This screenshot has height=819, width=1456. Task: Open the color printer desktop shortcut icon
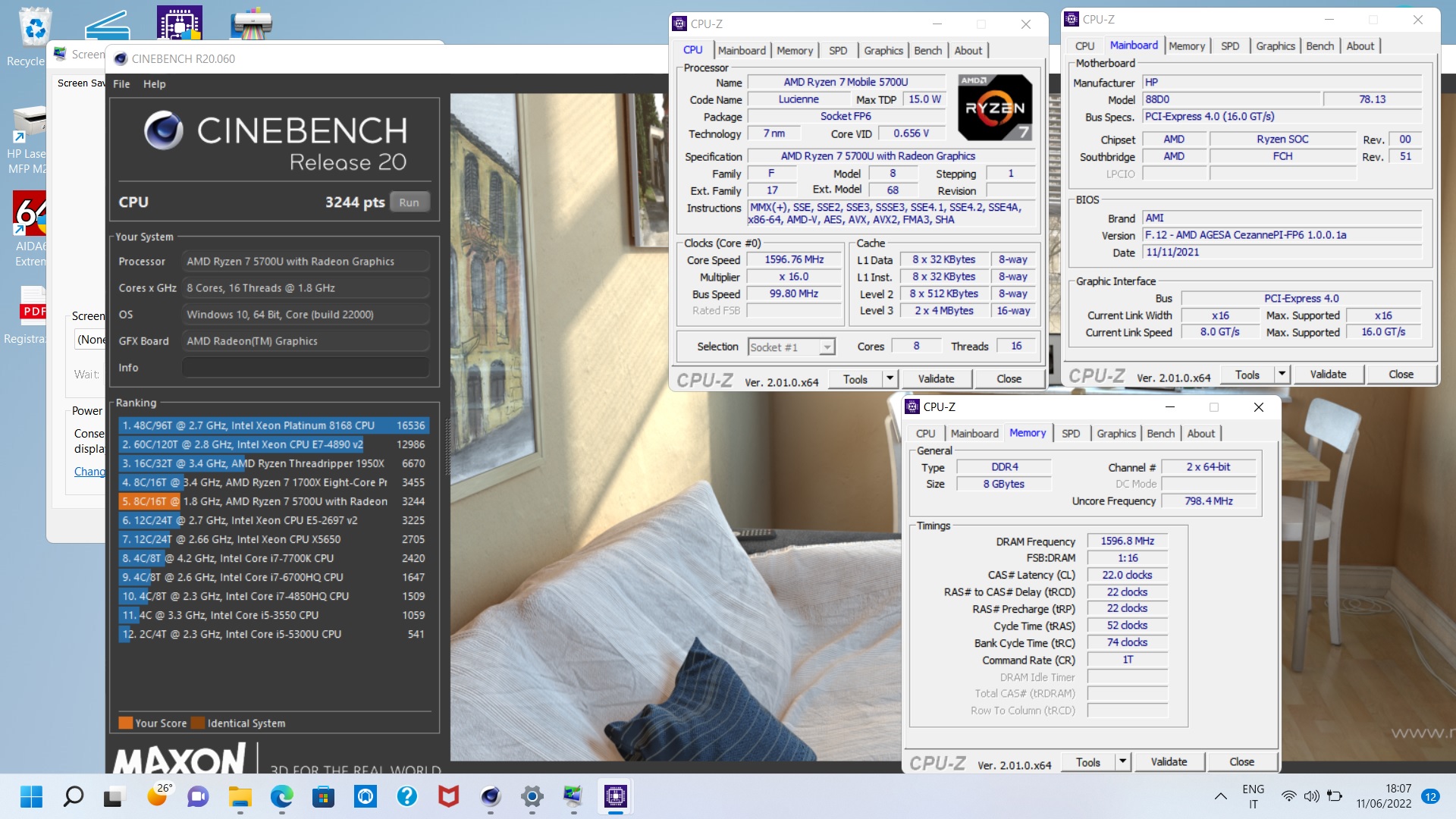252,23
